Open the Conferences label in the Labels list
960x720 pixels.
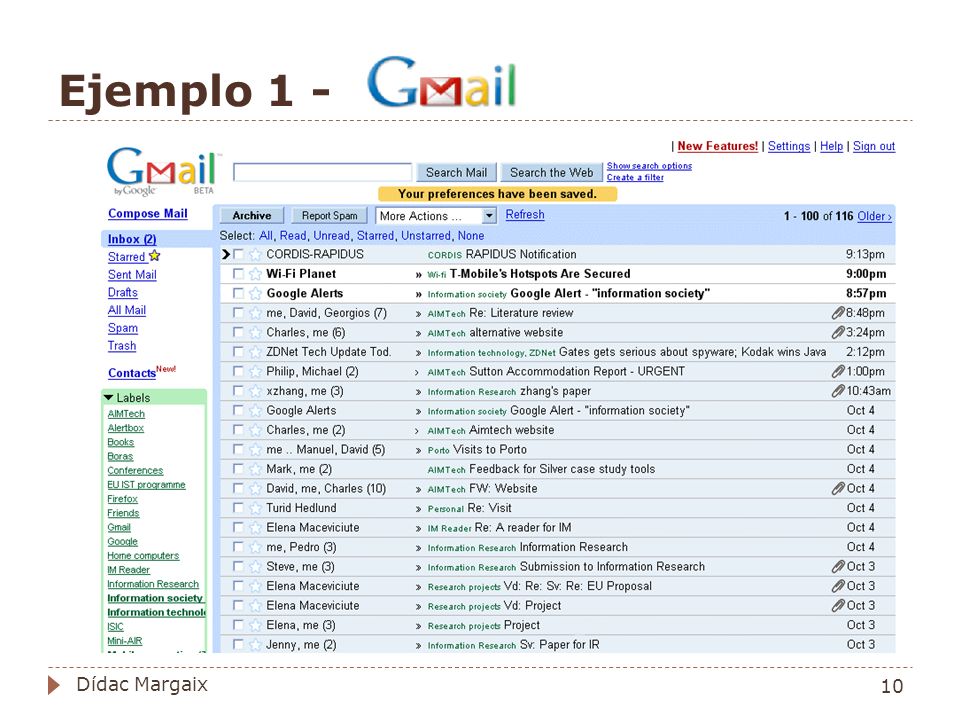click(135, 471)
